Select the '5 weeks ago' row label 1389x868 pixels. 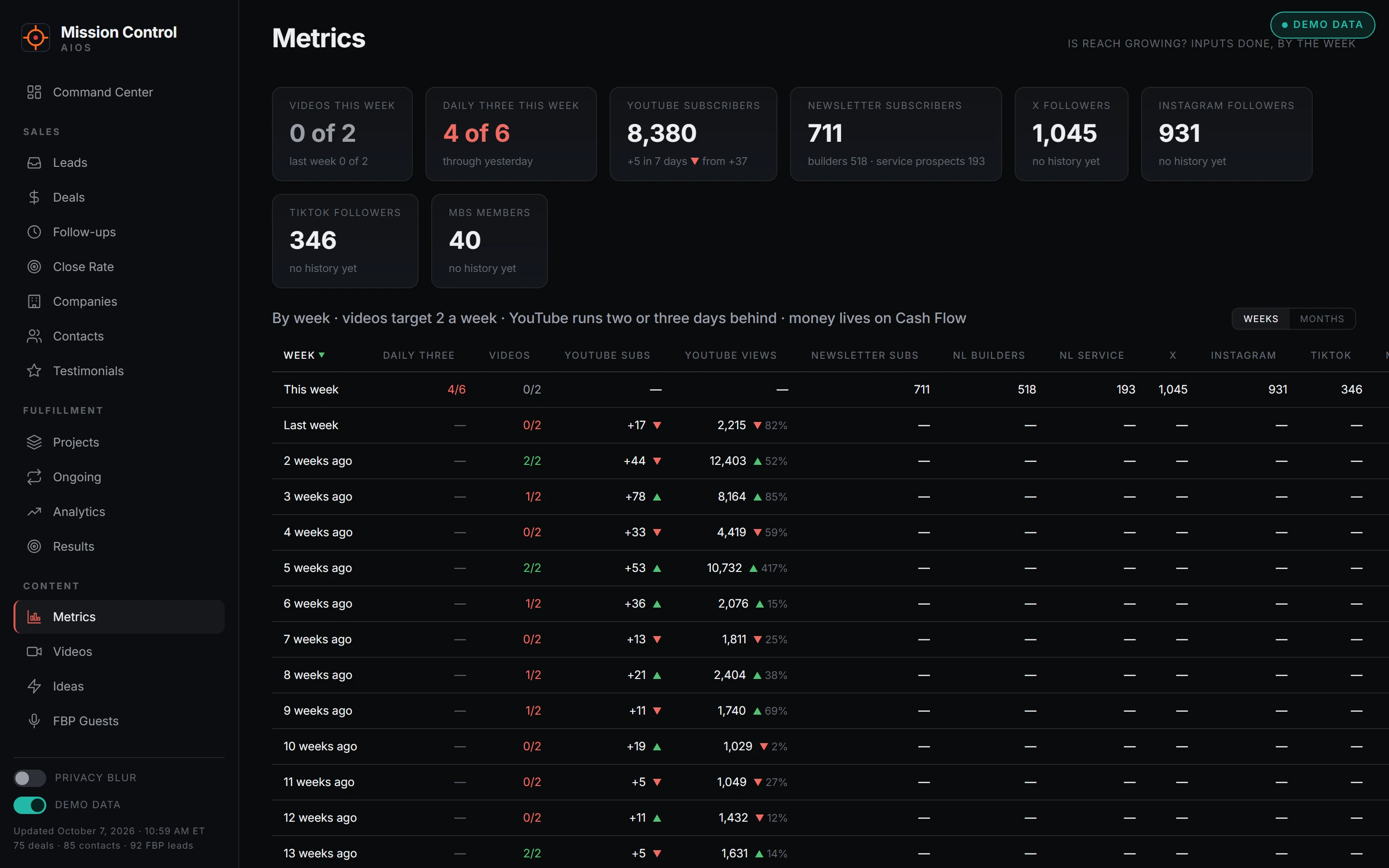point(317,569)
